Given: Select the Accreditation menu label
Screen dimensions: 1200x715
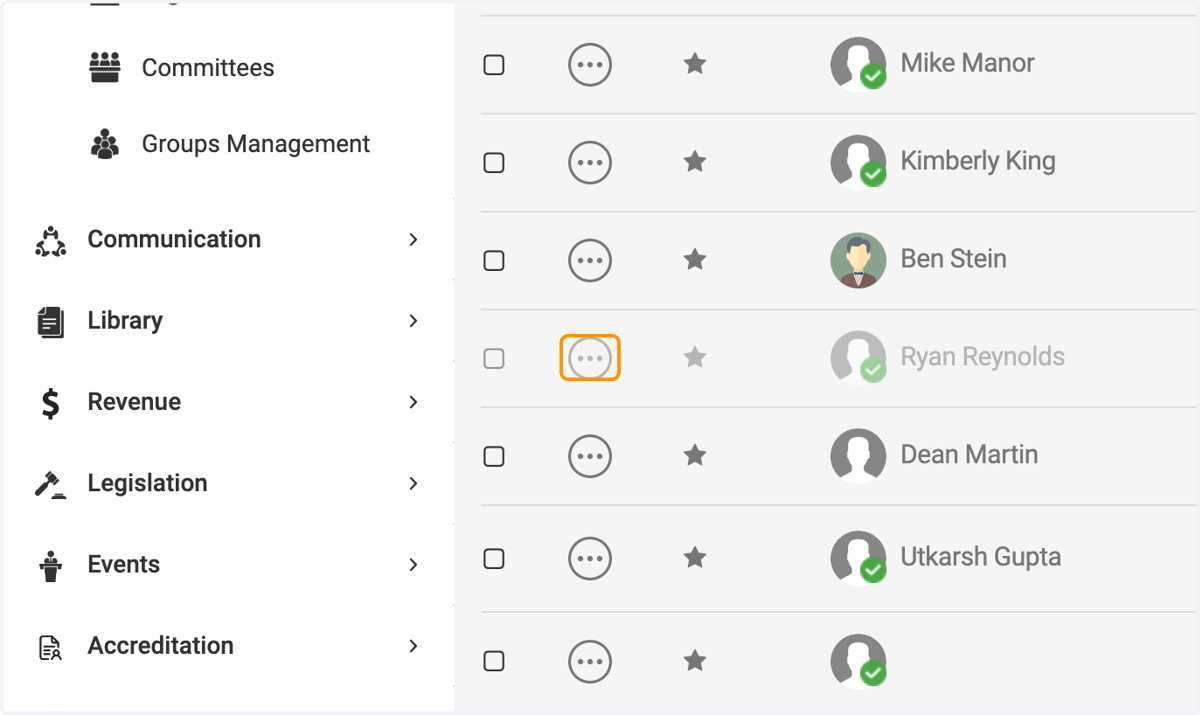Looking at the screenshot, I should [160, 646].
